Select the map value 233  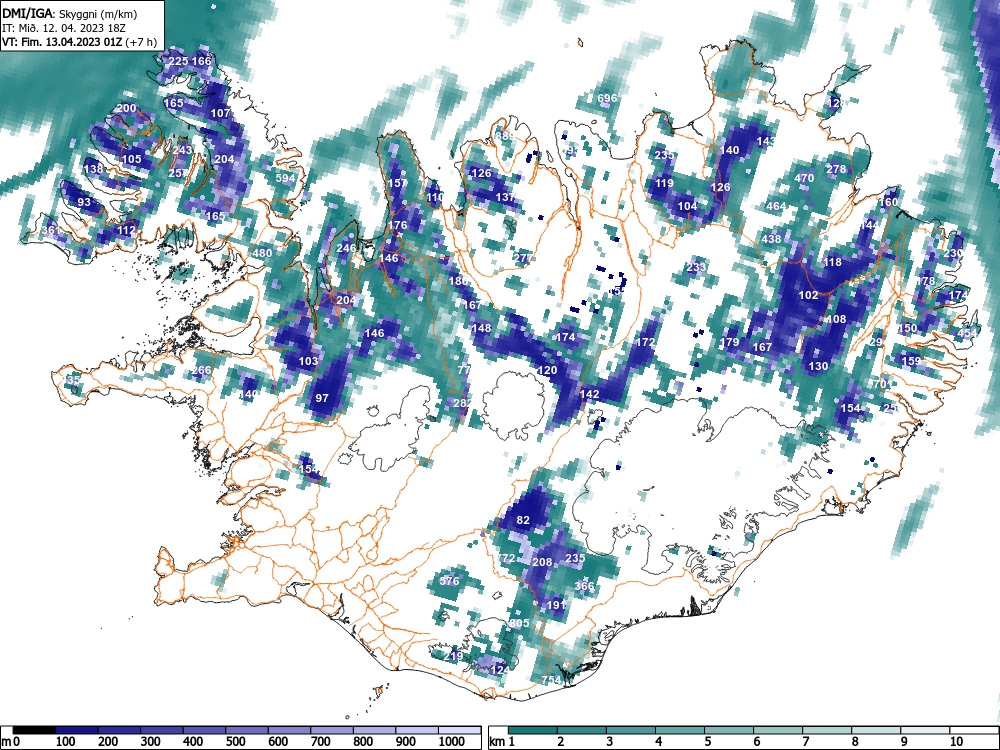[696, 267]
